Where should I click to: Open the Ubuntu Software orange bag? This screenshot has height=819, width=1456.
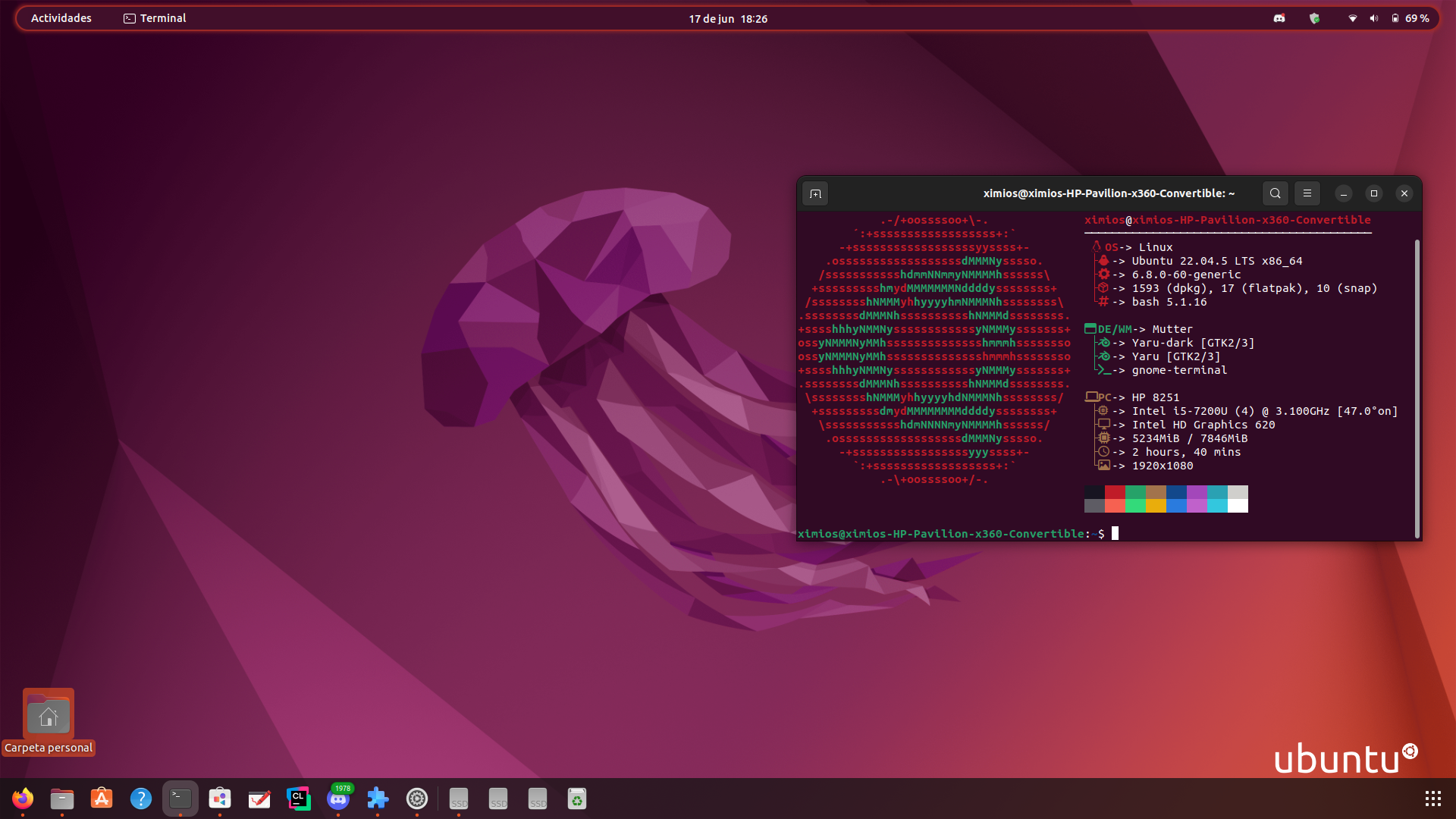pyautogui.click(x=102, y=799)
